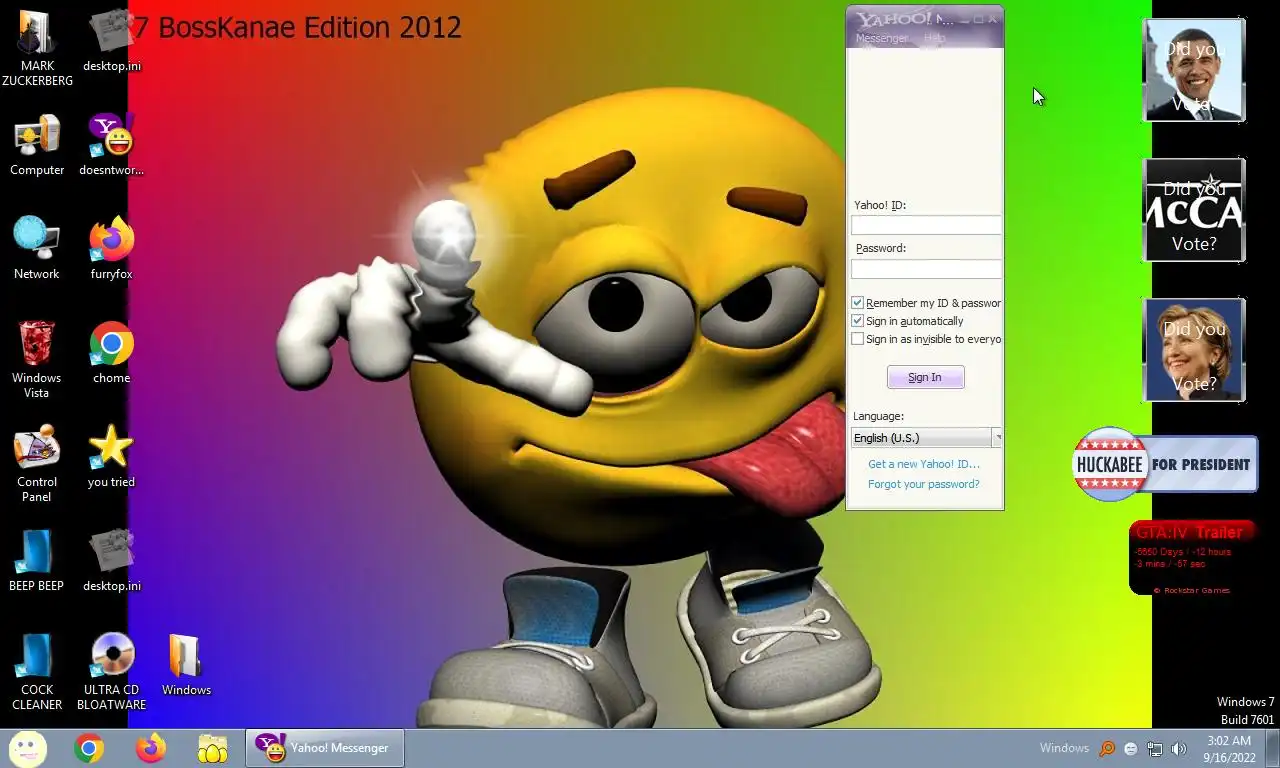This screenshot has height=768, width=1280.
Task: Open the you tried star shortcut
Action: pos(111,456)
